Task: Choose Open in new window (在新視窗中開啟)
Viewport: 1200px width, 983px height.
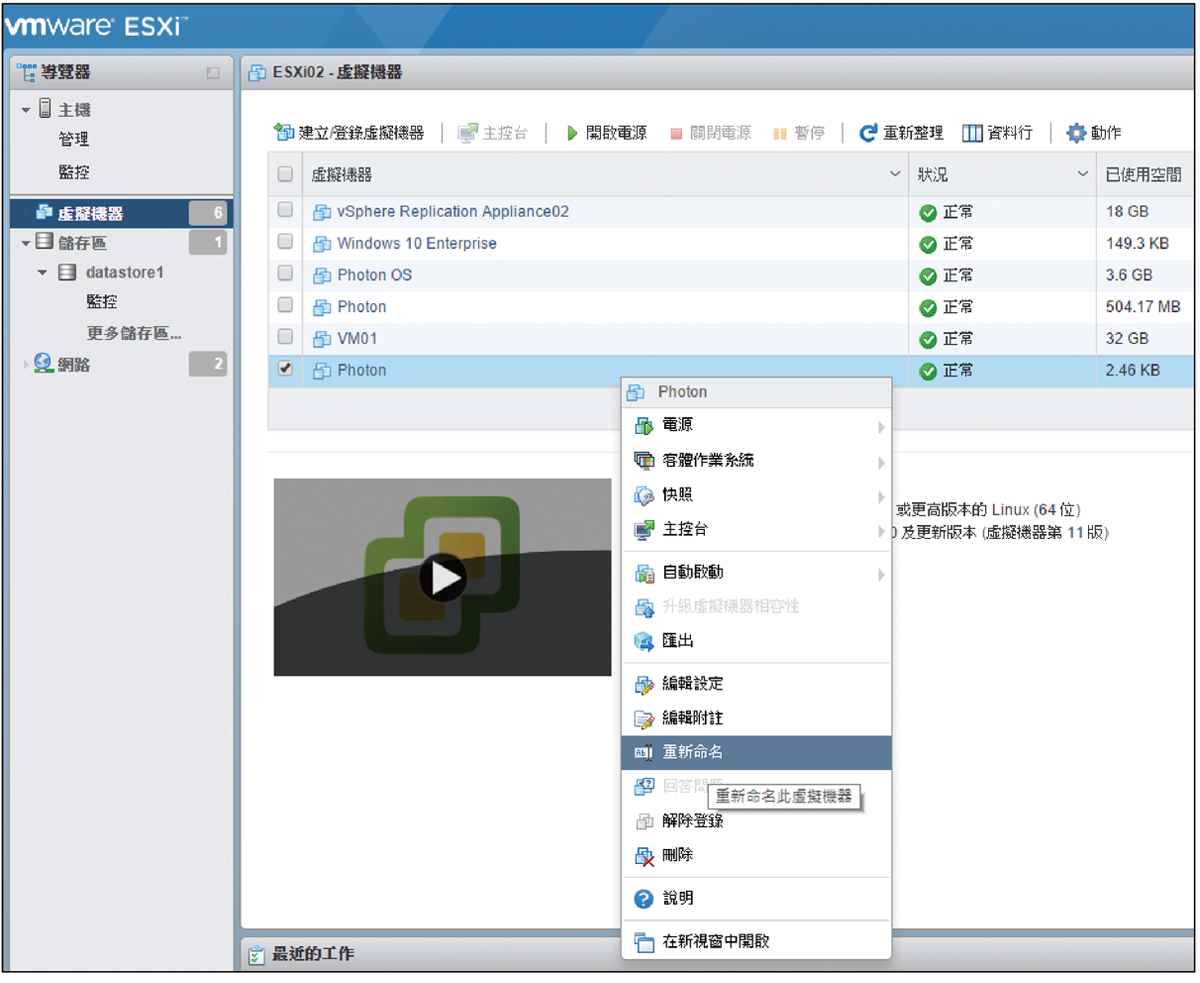Action: point(756,941)
